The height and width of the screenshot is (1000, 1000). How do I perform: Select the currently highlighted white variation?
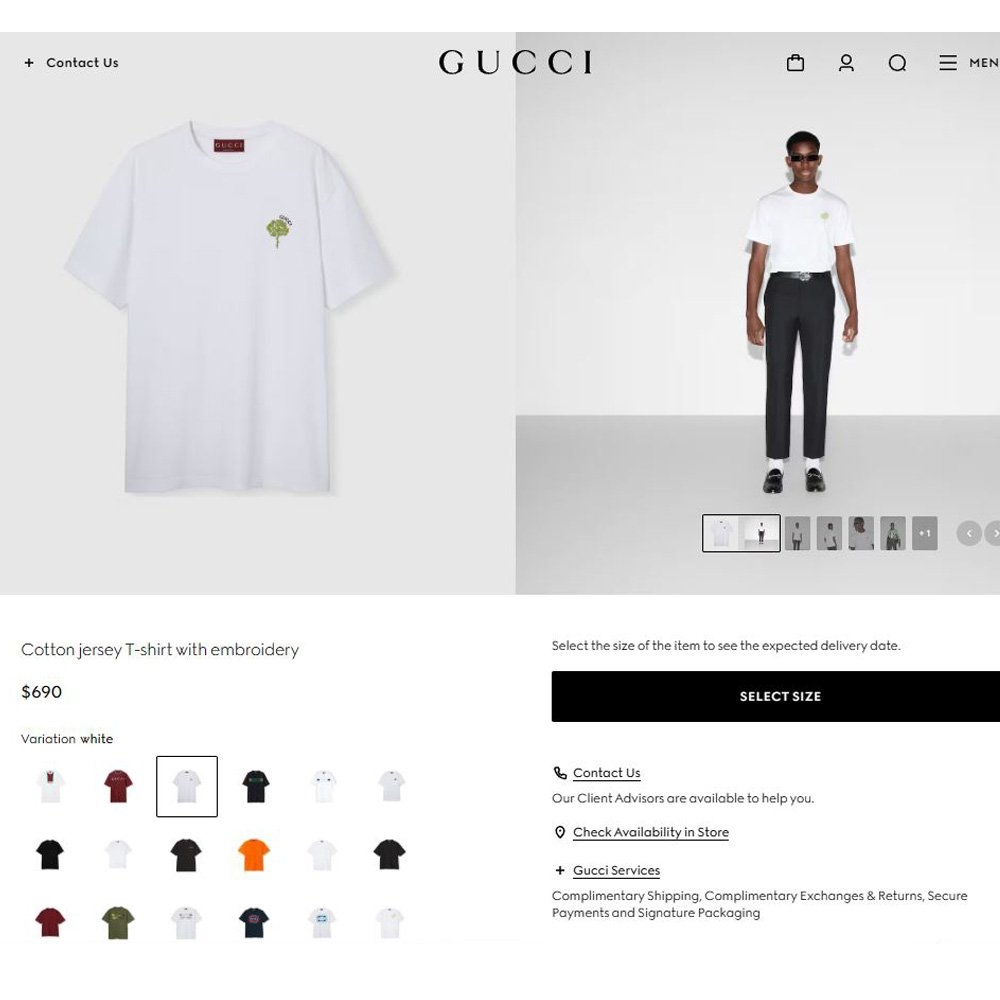[187, 786]
